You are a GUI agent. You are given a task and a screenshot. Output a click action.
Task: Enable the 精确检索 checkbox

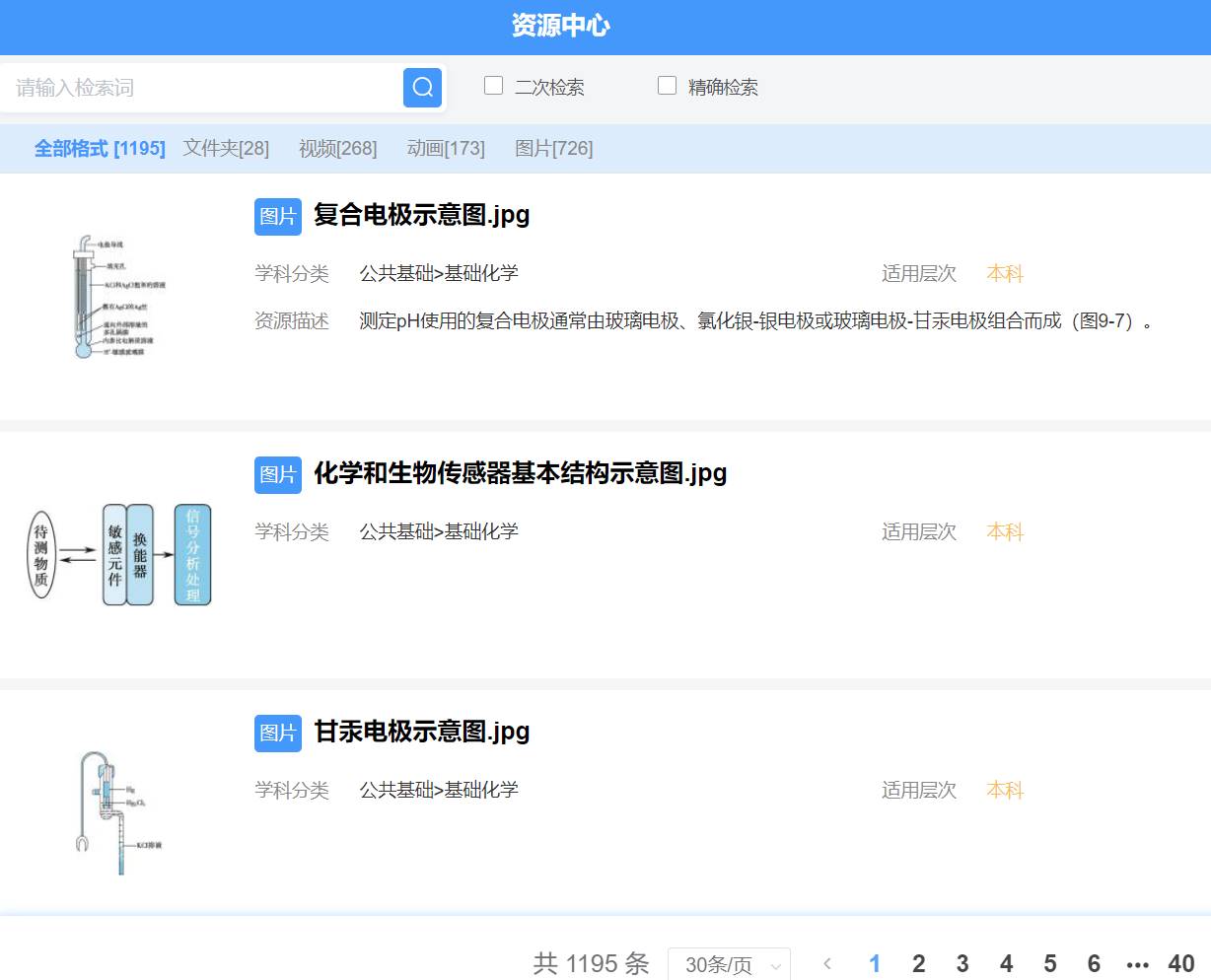pyautogui.click(x=668, y=86)
